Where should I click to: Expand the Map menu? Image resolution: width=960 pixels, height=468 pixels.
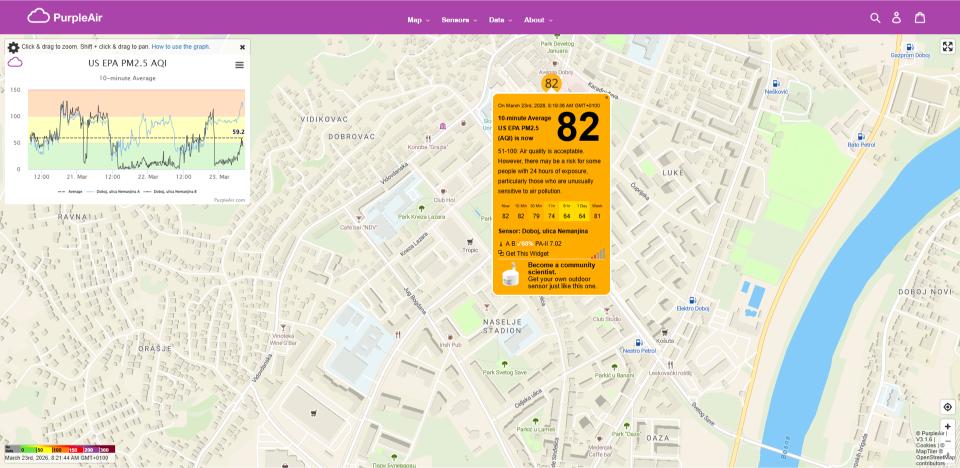pyautogui.click(x=418, y=20)
